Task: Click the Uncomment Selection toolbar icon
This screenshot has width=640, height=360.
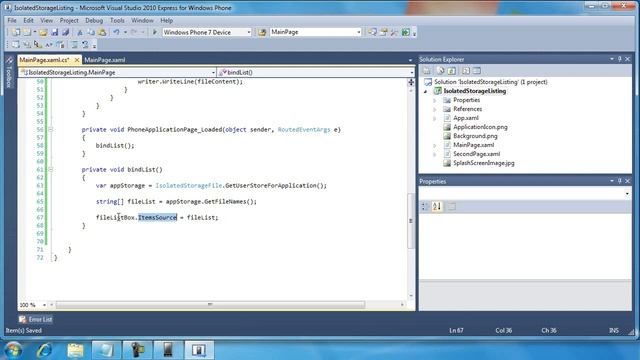Action: [85, 44]
